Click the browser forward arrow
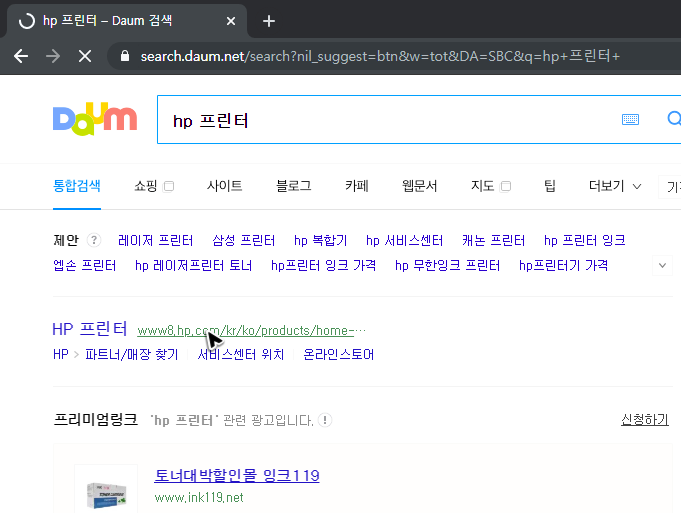The width and height of the screenshot is (681, 513). pyautogui.click(x=53, y=56)
